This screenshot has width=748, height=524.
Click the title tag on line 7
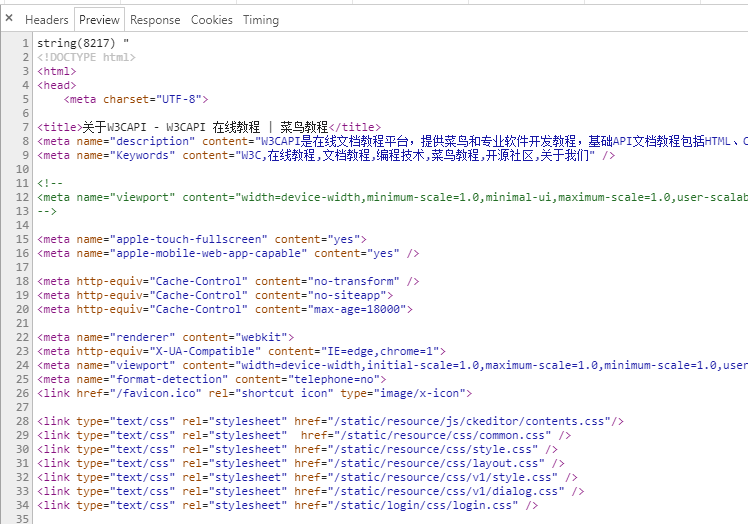[x=209, y=127]
